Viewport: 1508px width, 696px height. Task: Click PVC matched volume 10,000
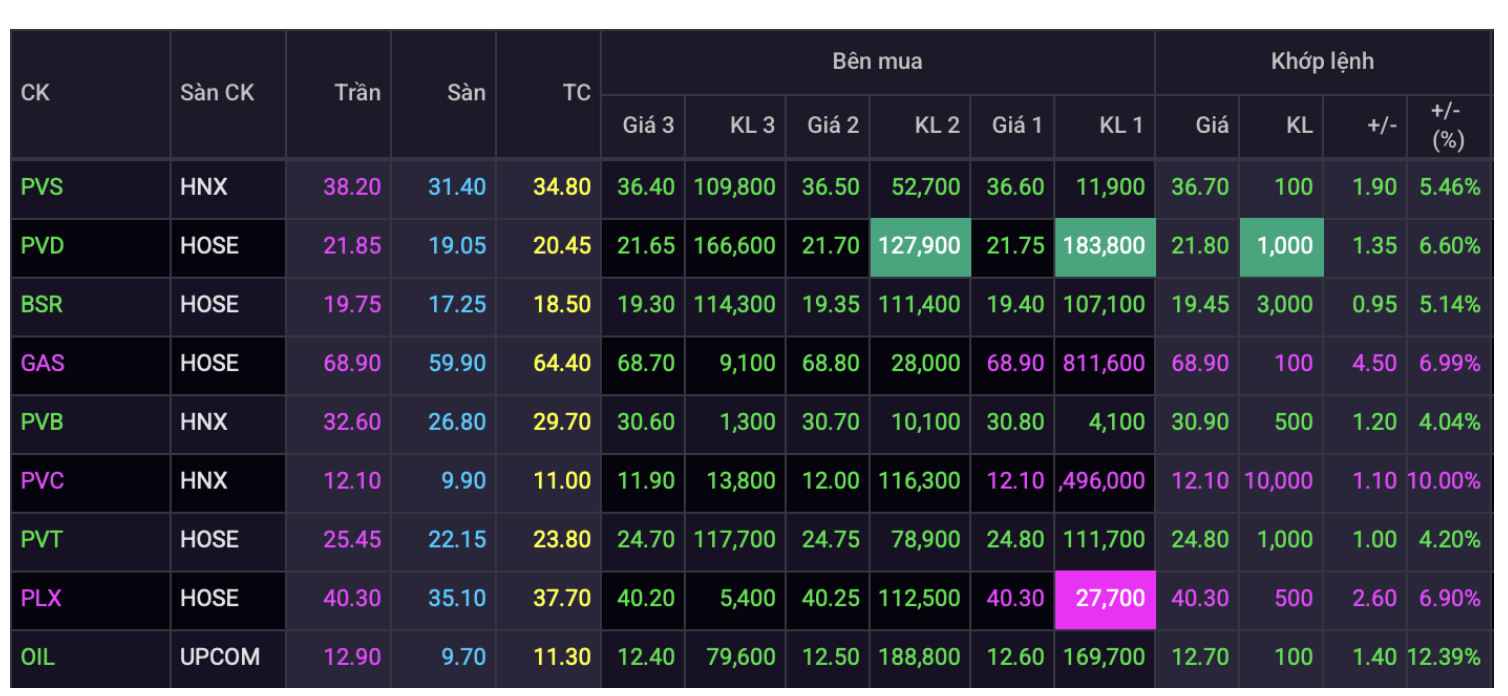click(x=1278, y=481)
